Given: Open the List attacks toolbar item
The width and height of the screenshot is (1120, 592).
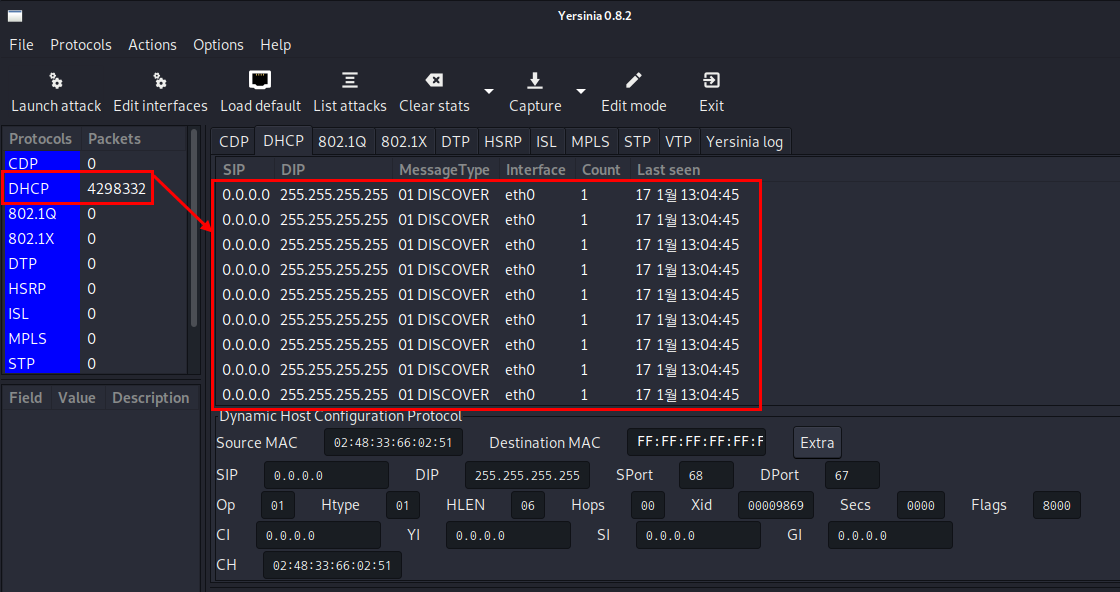Looking at the screenshot, I should [x=349, y=93].
